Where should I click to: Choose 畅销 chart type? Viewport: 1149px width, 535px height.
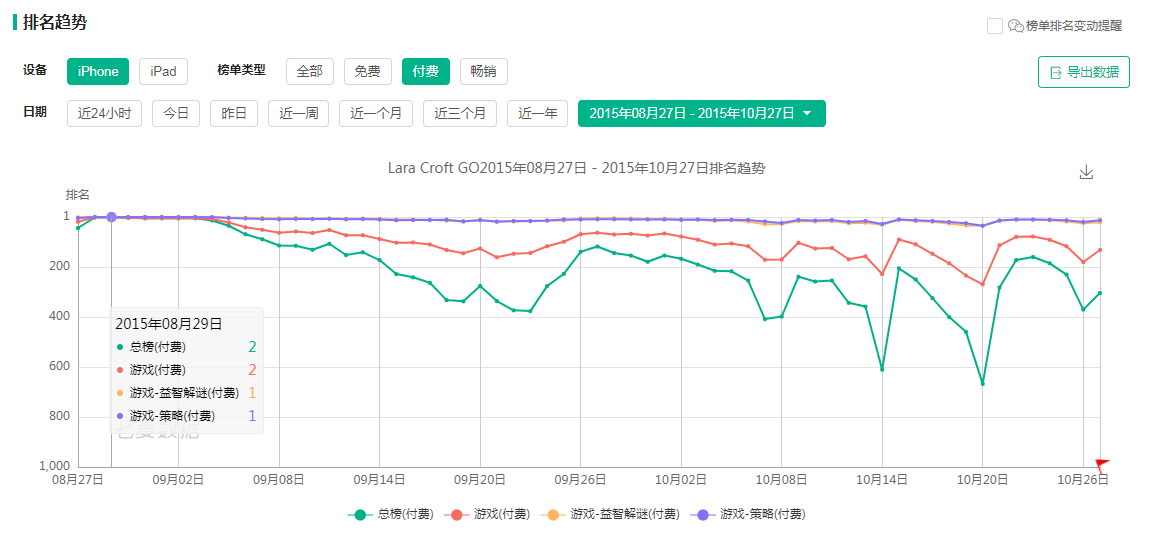pyautogui.click(x=484, y=71)
